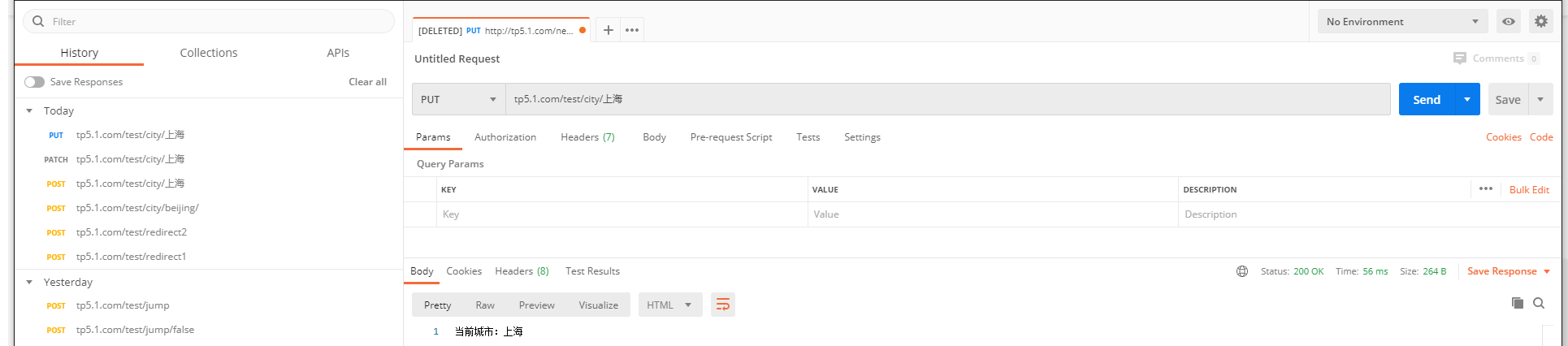The height and width of the screenshot is (346, 1568).
Task: Switch to the Preview response view
Action: [x=537, y=305]
